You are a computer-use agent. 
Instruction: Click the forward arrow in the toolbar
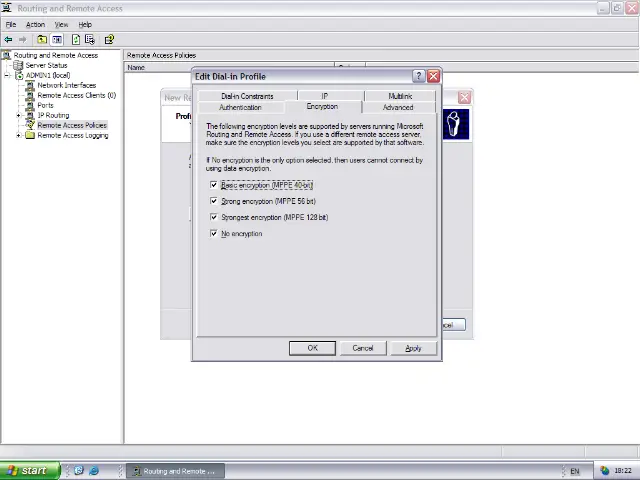pyautogui.click(x=22, y=40)
